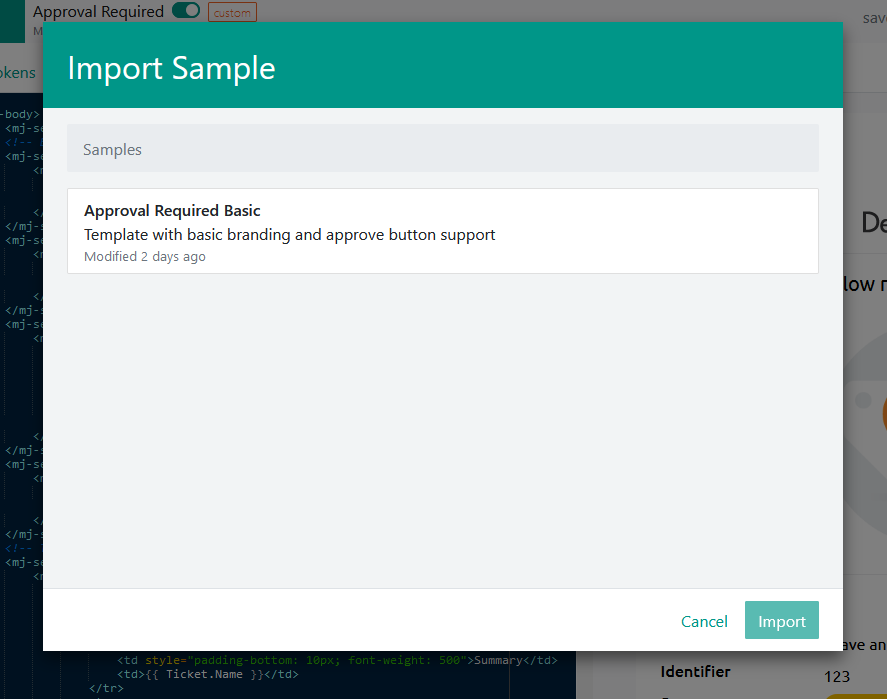
Task: Click the custom tag badge
Action: pyautogui.click(x=232, y=12)
